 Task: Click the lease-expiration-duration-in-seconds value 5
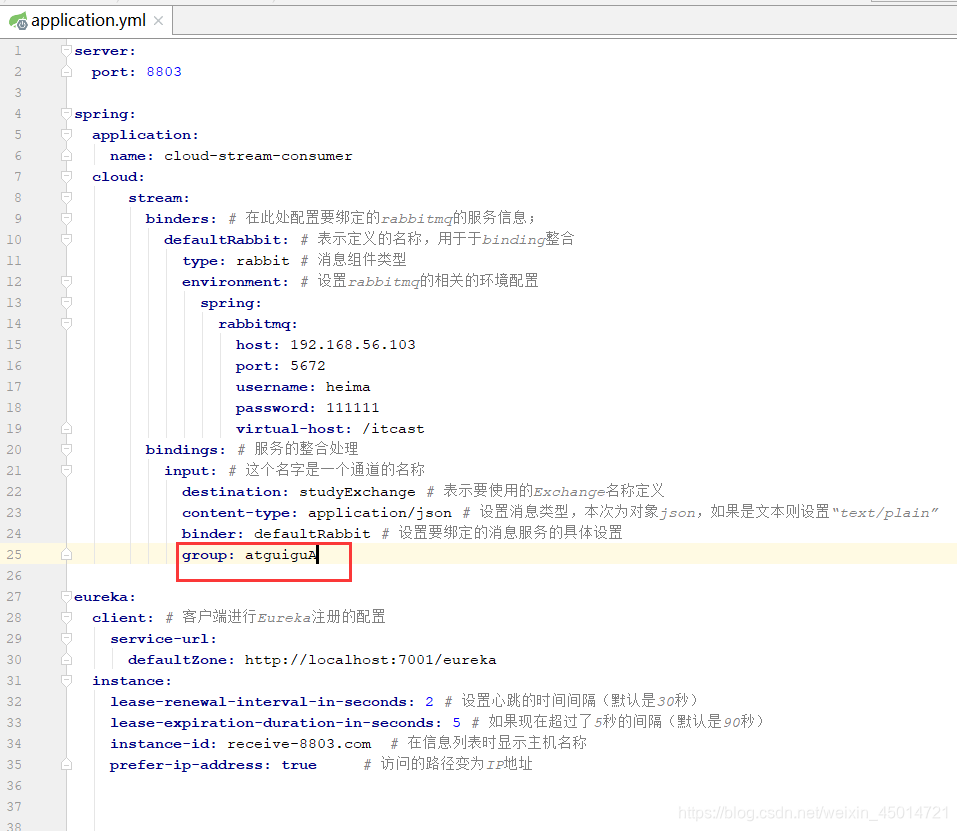coord(457,723)
